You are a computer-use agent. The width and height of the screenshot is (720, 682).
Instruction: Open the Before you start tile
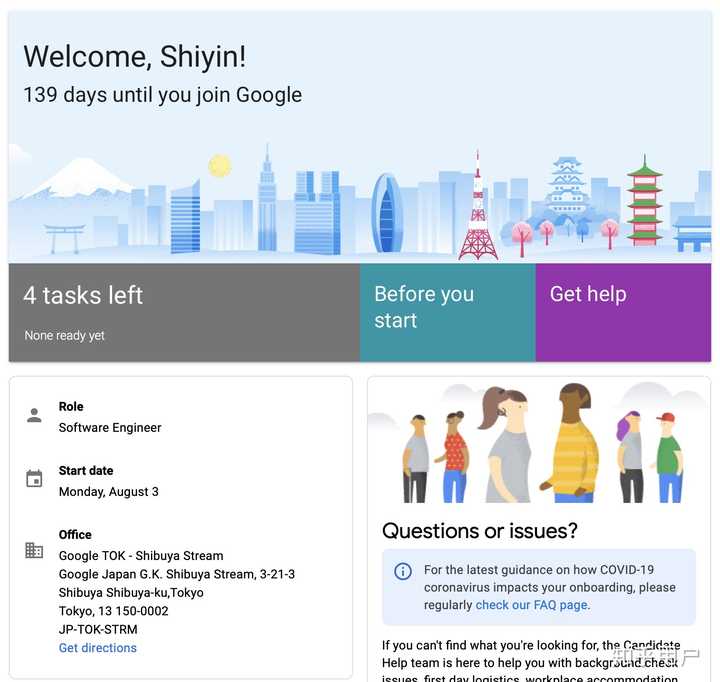click(448, 312)
